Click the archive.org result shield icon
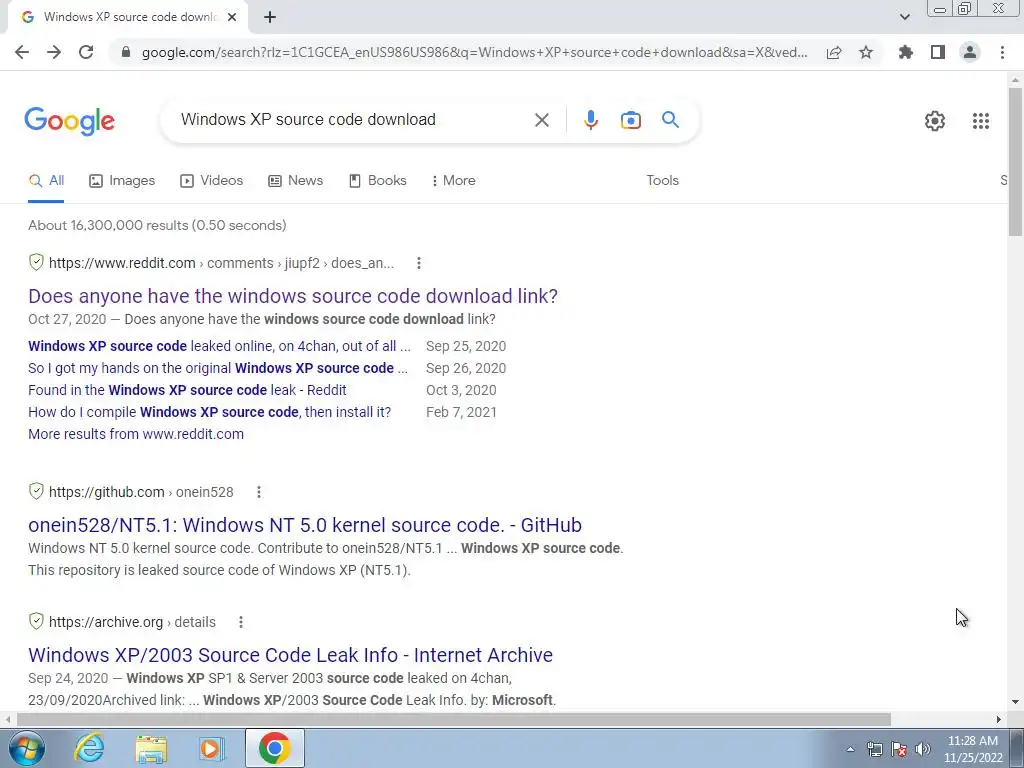The height and width of the screenshot is (768, 1024). click(36, 621)
